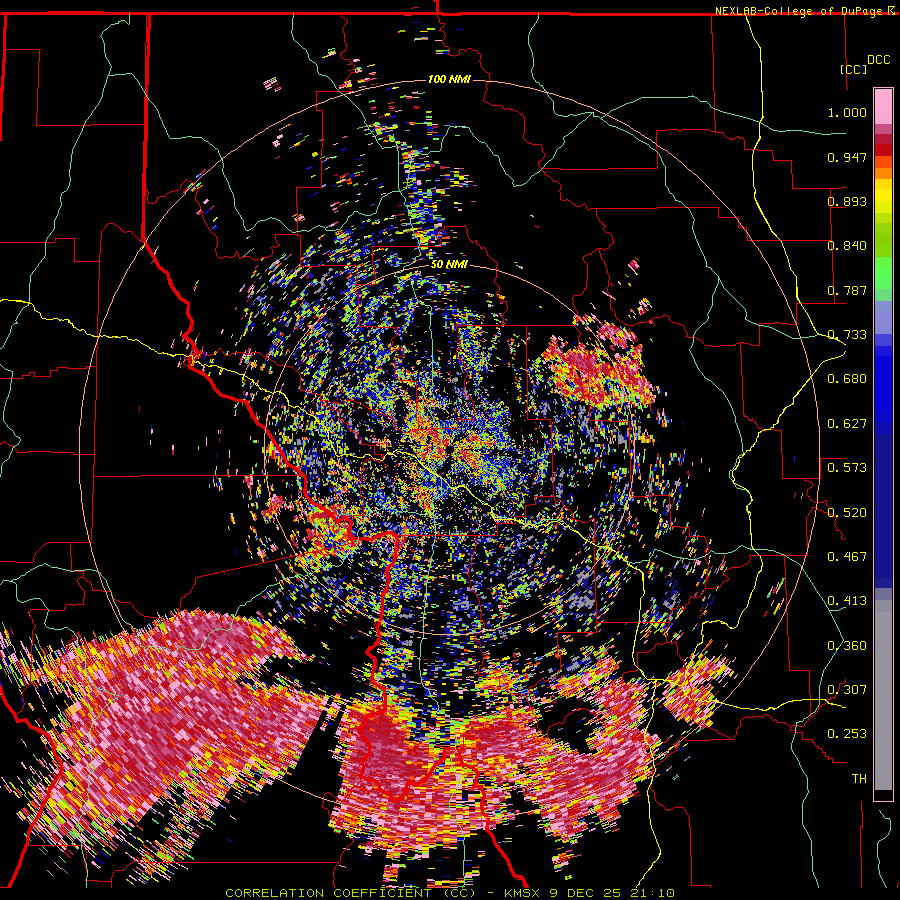Click the DCC label above the color scale
The height and width of the screenshot is (900, 900).
point(878,60)
